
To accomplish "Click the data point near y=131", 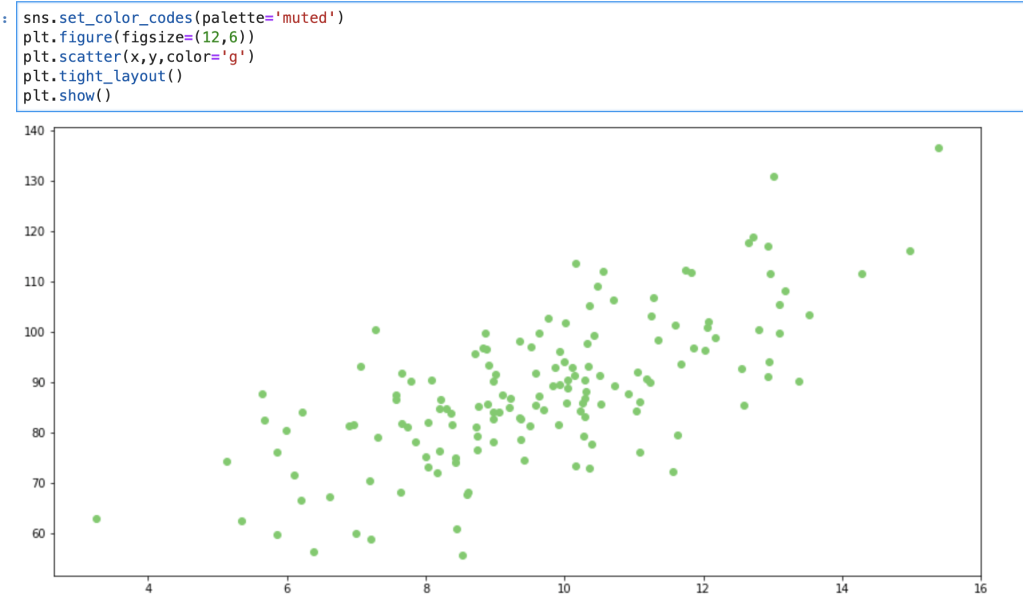I will pyautogui.click(x=773, y=177).
